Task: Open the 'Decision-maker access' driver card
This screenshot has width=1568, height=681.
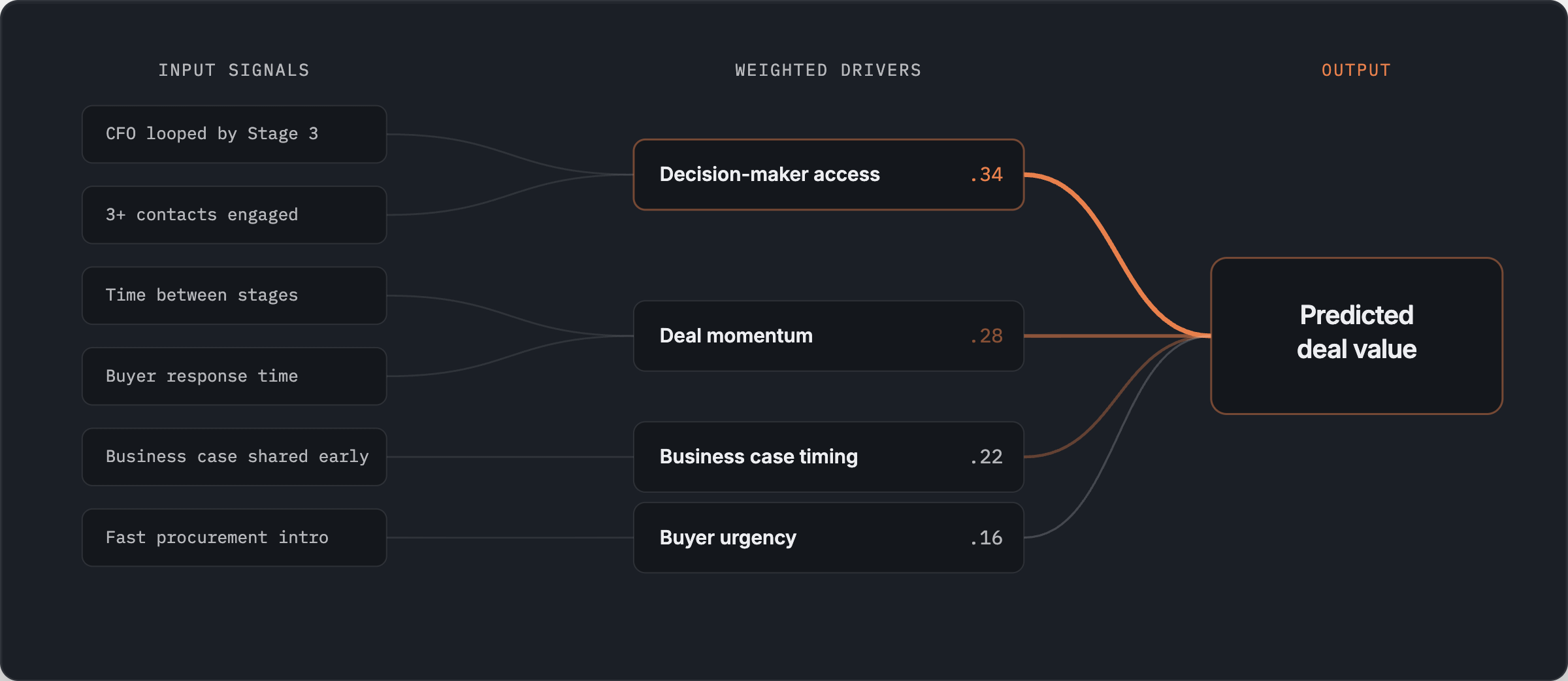Action: 828,174
